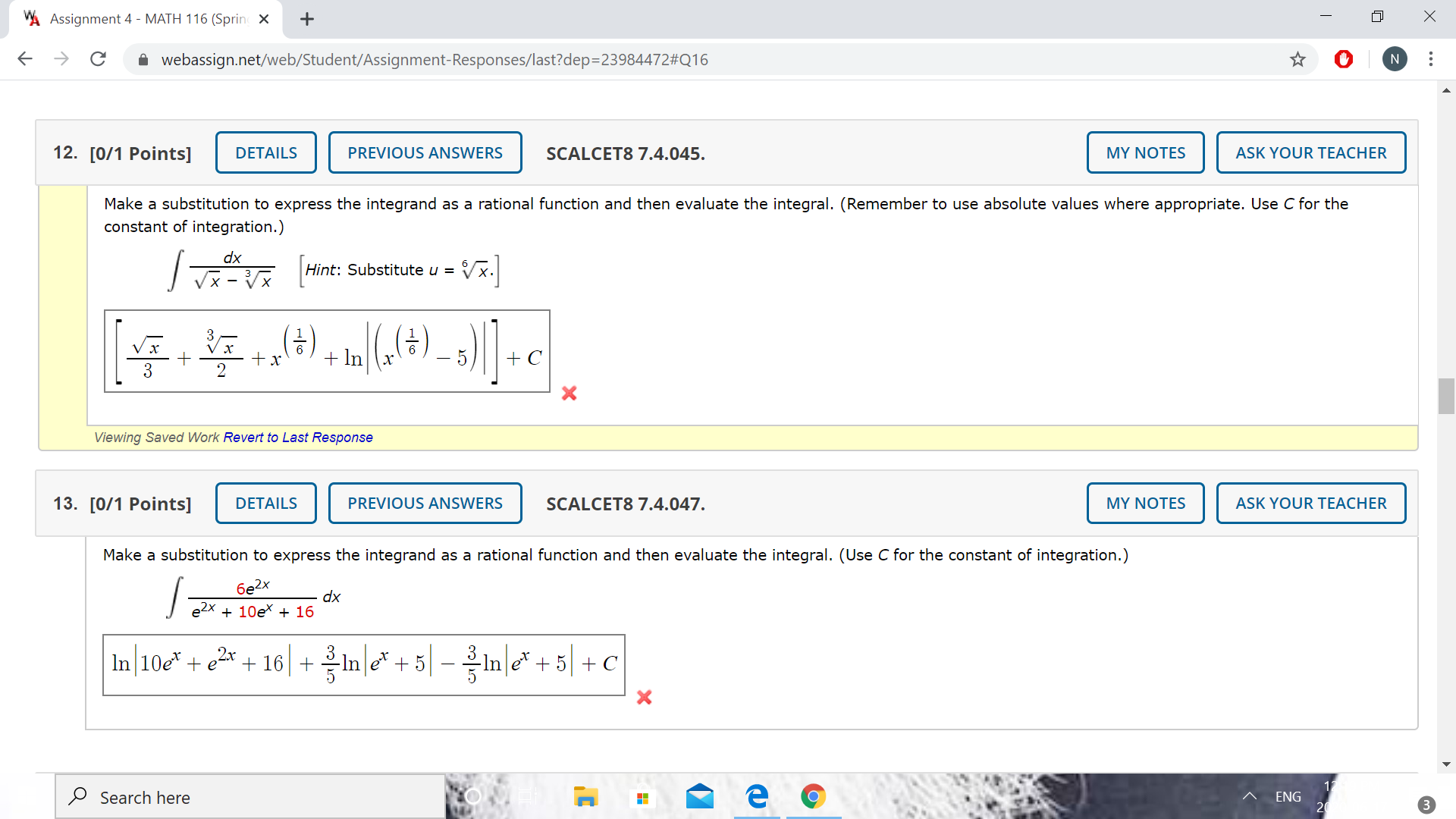Open a new browser tab
Screen dimensions: 1456x819
coord(307,19)
